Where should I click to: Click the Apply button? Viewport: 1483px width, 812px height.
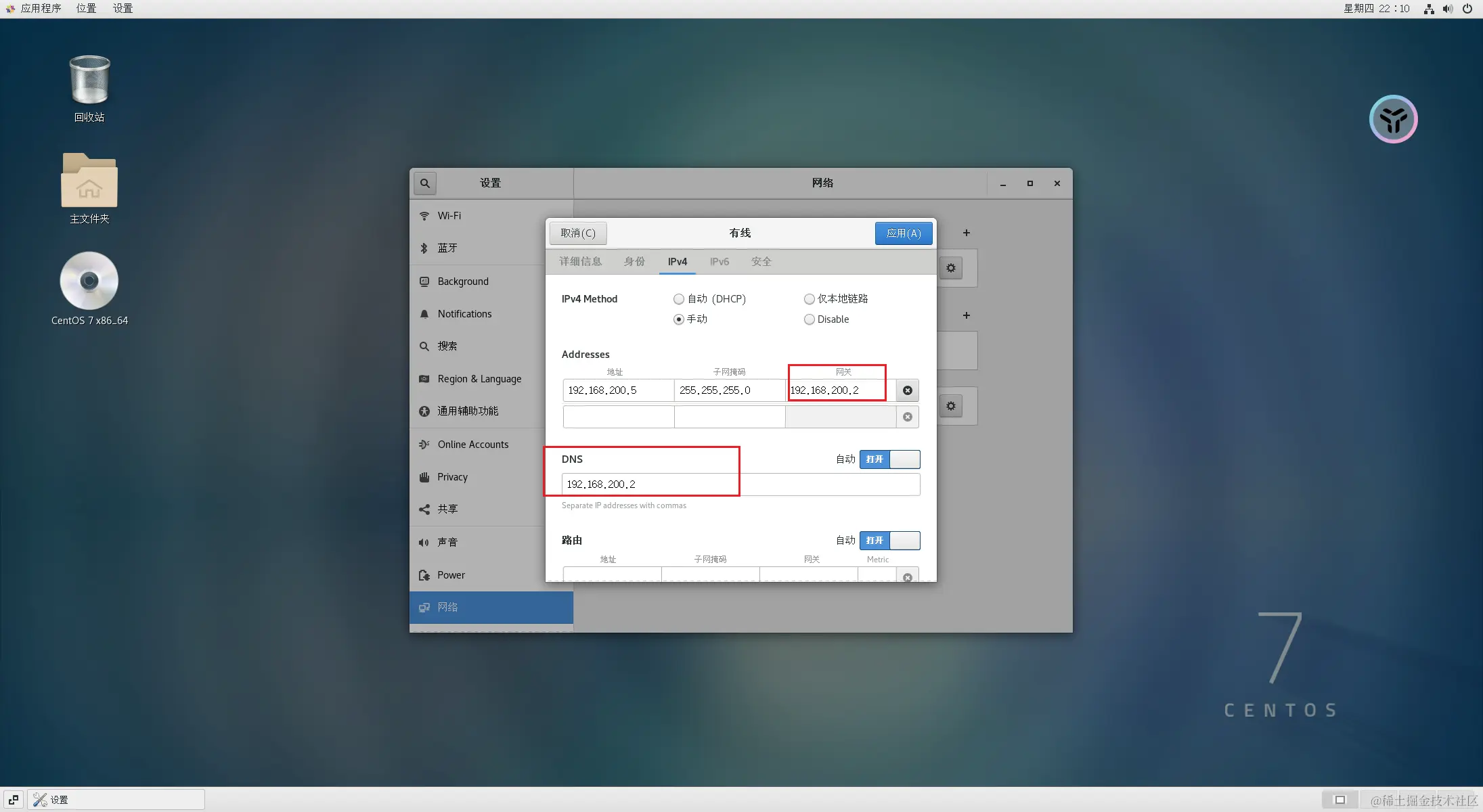click(903, 233)
